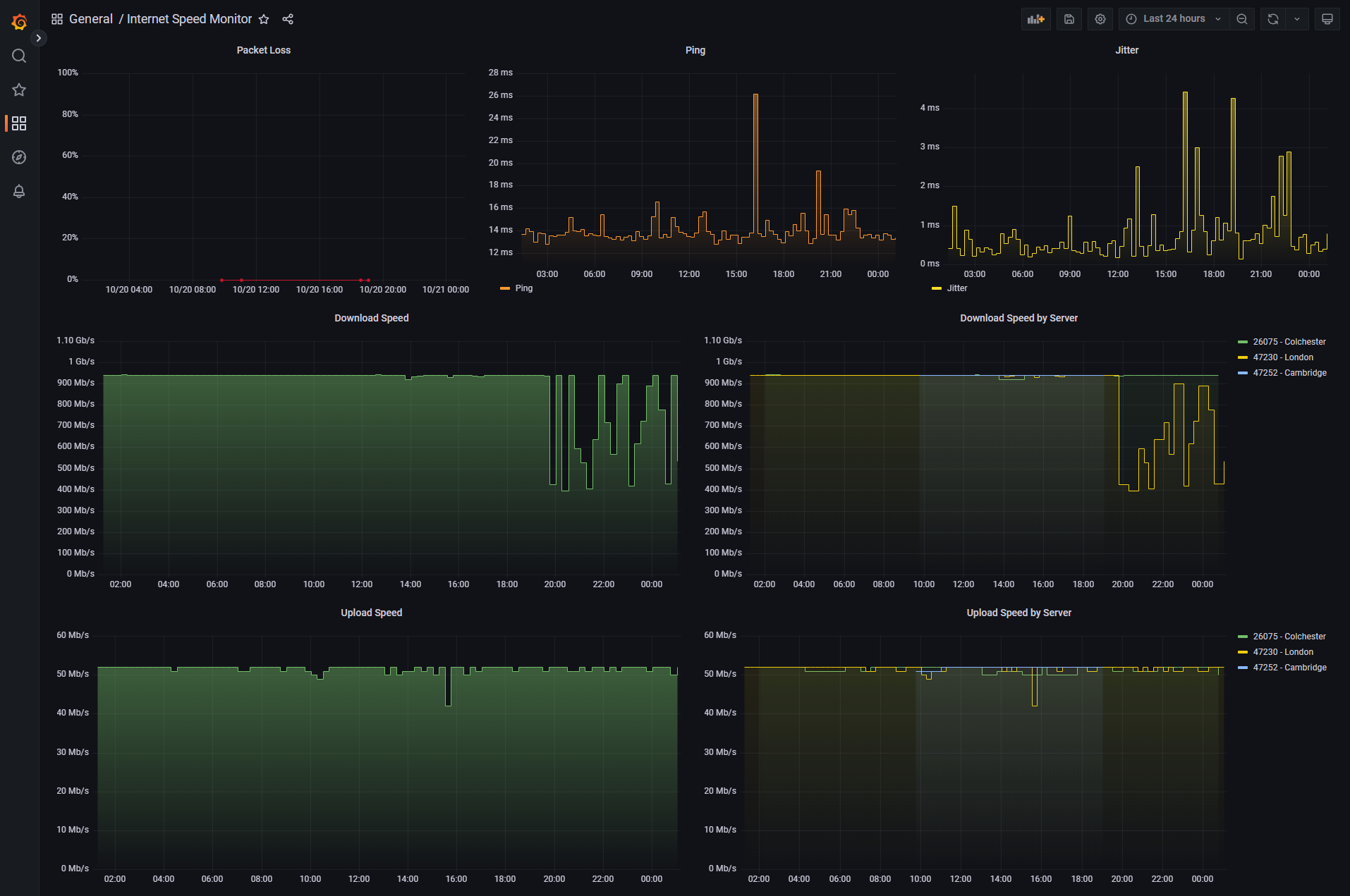Open the Explore compass icon
The height and width of the screenshot is (896, 1350).
pos(19,157)
